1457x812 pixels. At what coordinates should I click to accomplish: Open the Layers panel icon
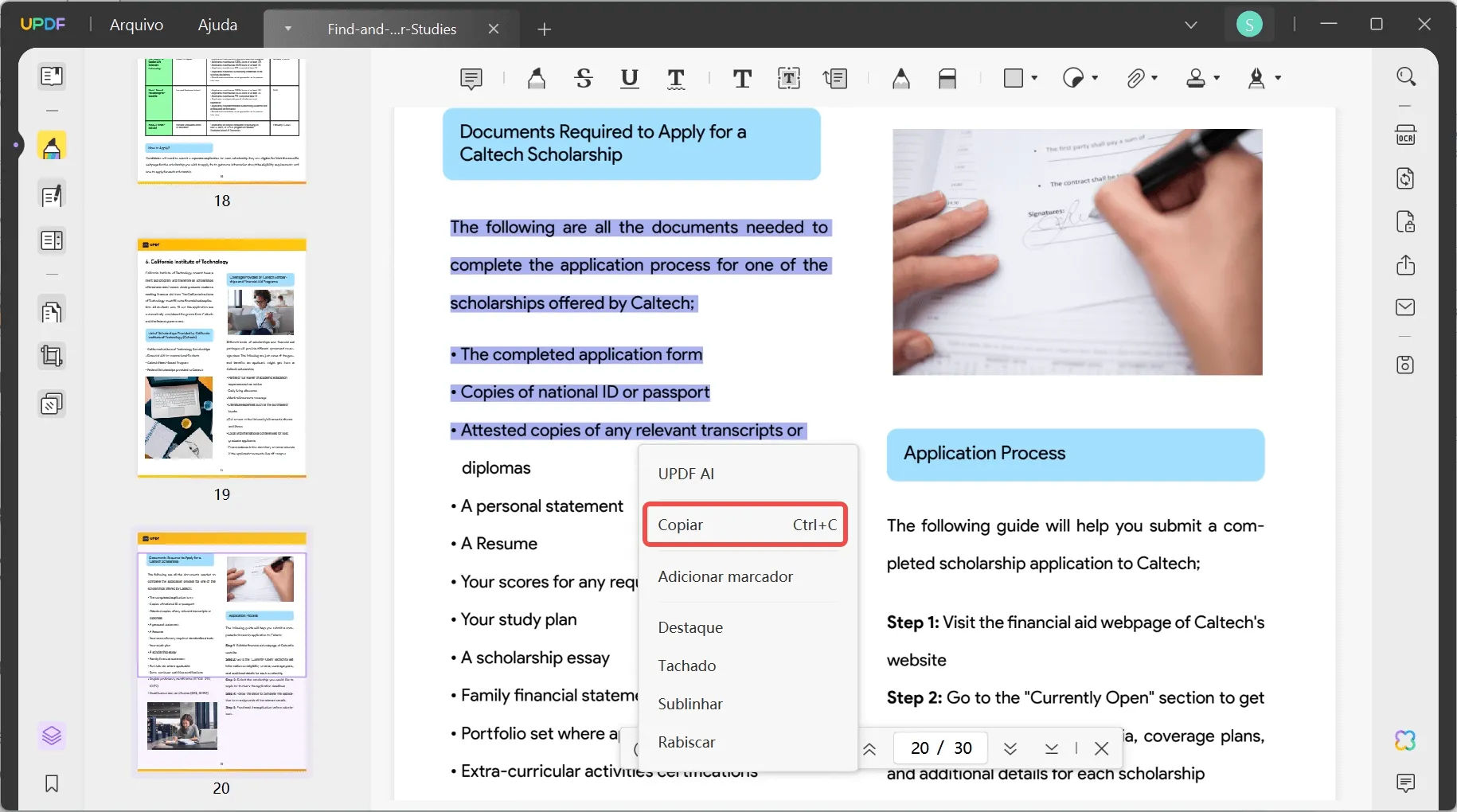pos(52,736)
